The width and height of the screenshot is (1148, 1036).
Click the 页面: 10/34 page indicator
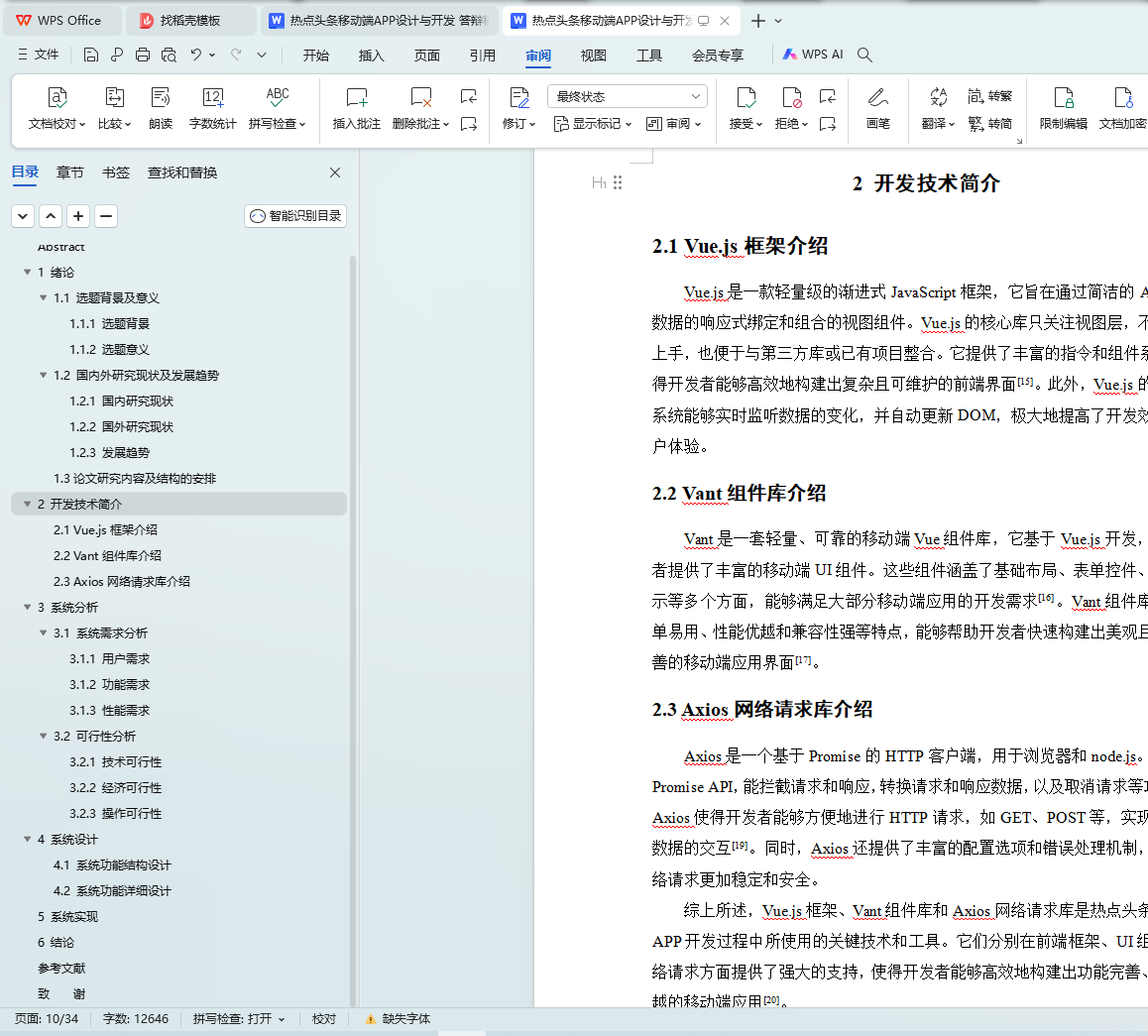click(x=47, y=1018)
